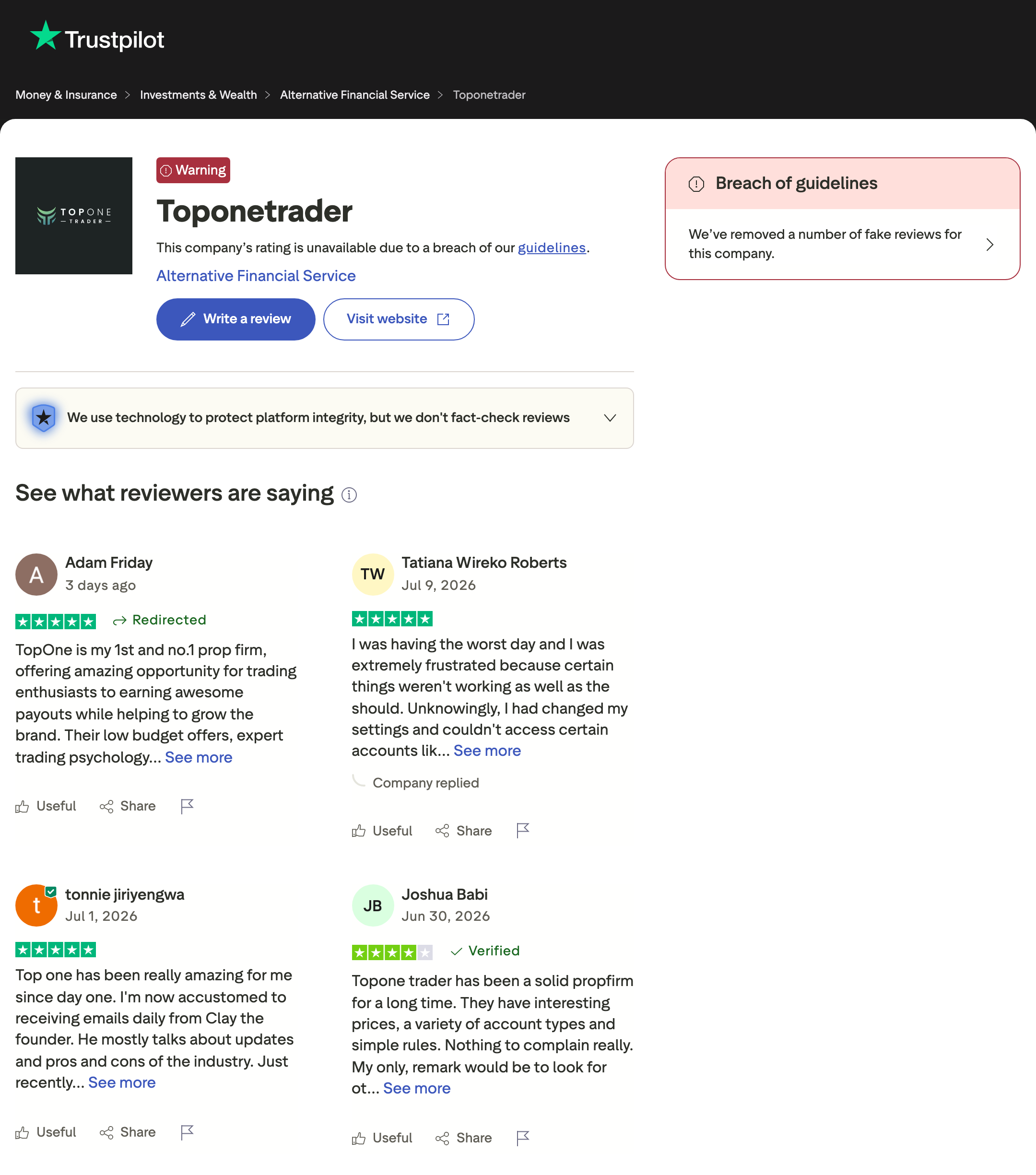Open Tatiana Wireko Roberts' TW avatar

point(373,574)
